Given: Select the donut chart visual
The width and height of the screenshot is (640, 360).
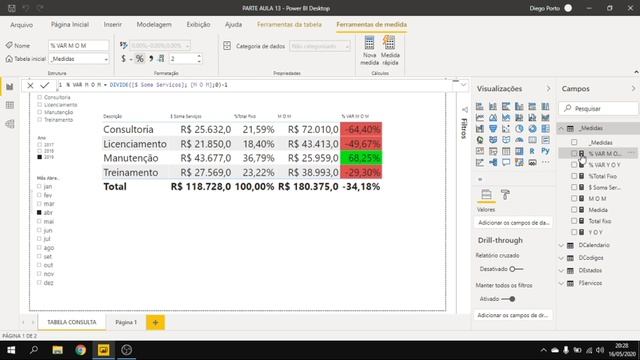Looking at the screenshot, I should [532, 129].
